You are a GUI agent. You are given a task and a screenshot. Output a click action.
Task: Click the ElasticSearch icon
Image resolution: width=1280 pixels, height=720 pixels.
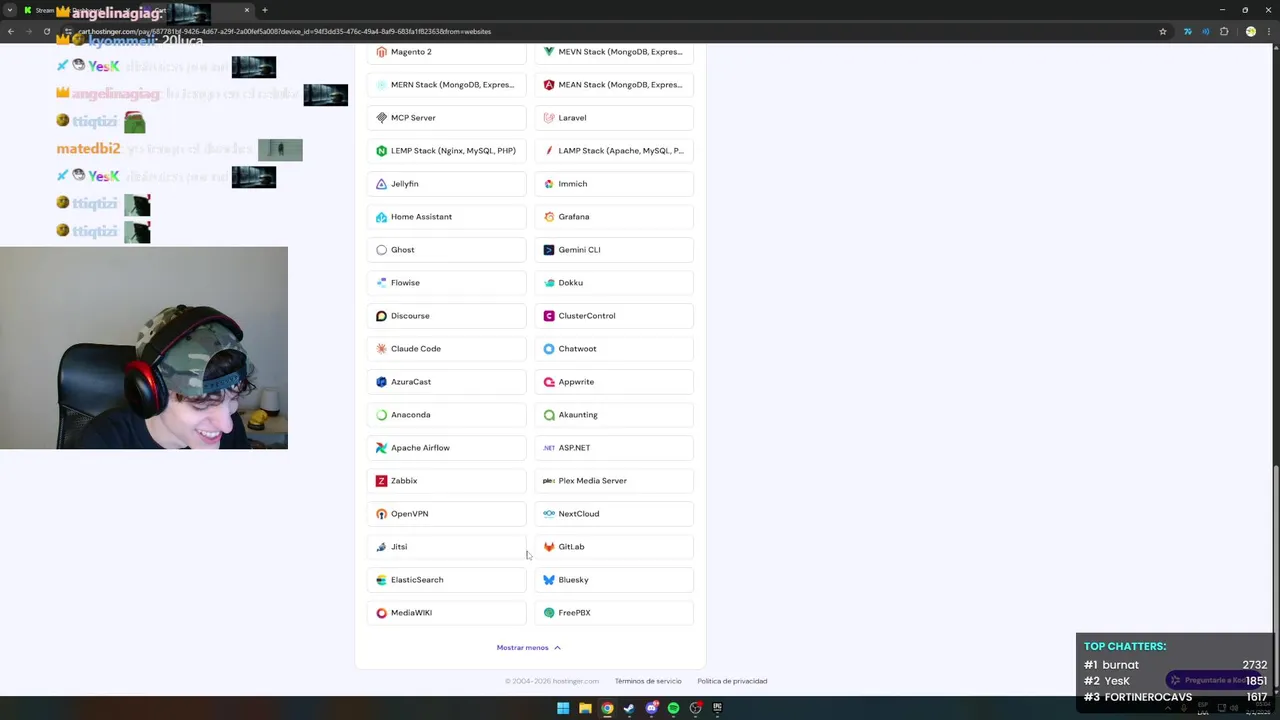pyautogui.click(x=381, y=580)
